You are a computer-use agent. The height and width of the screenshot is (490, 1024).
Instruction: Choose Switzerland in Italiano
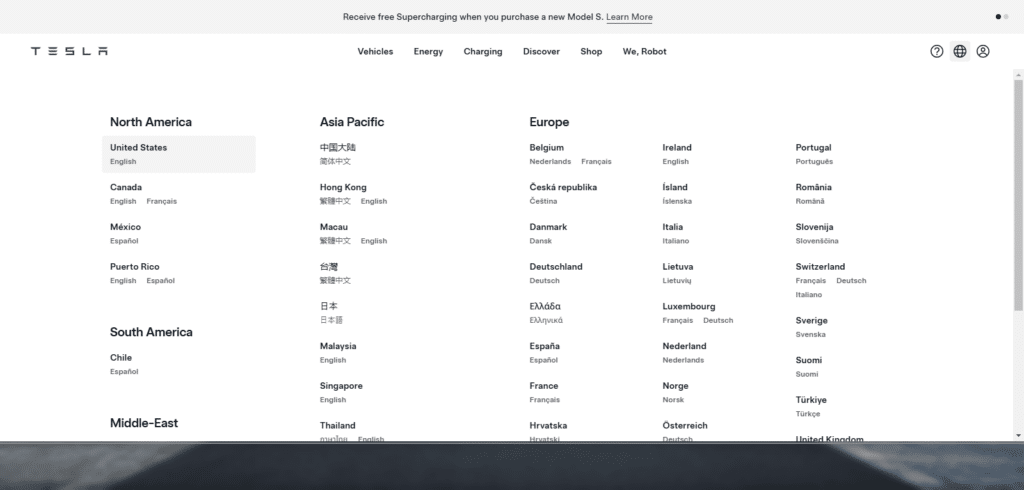click(808, 295)
